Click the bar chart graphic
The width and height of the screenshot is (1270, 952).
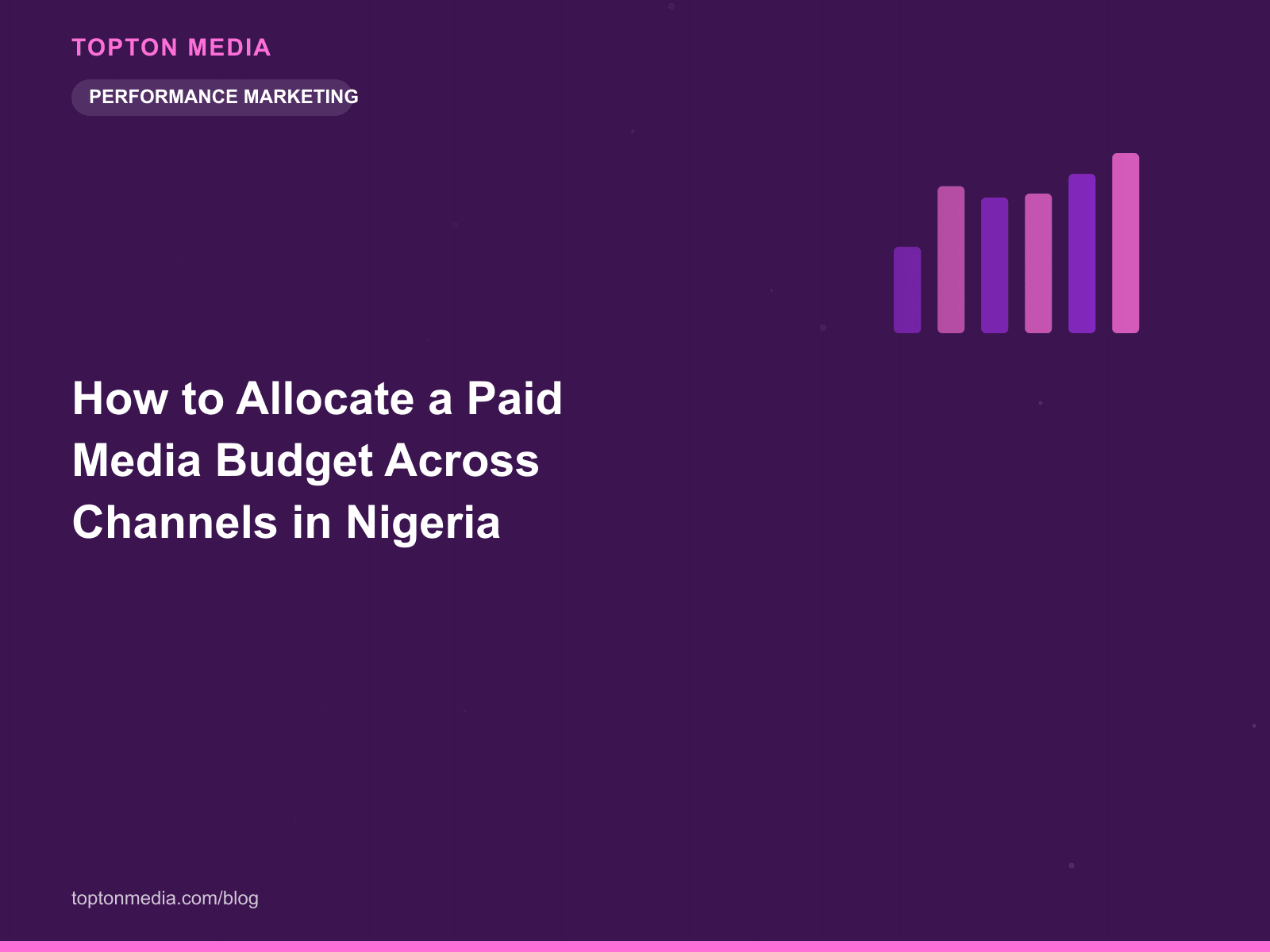[1016, 243]
